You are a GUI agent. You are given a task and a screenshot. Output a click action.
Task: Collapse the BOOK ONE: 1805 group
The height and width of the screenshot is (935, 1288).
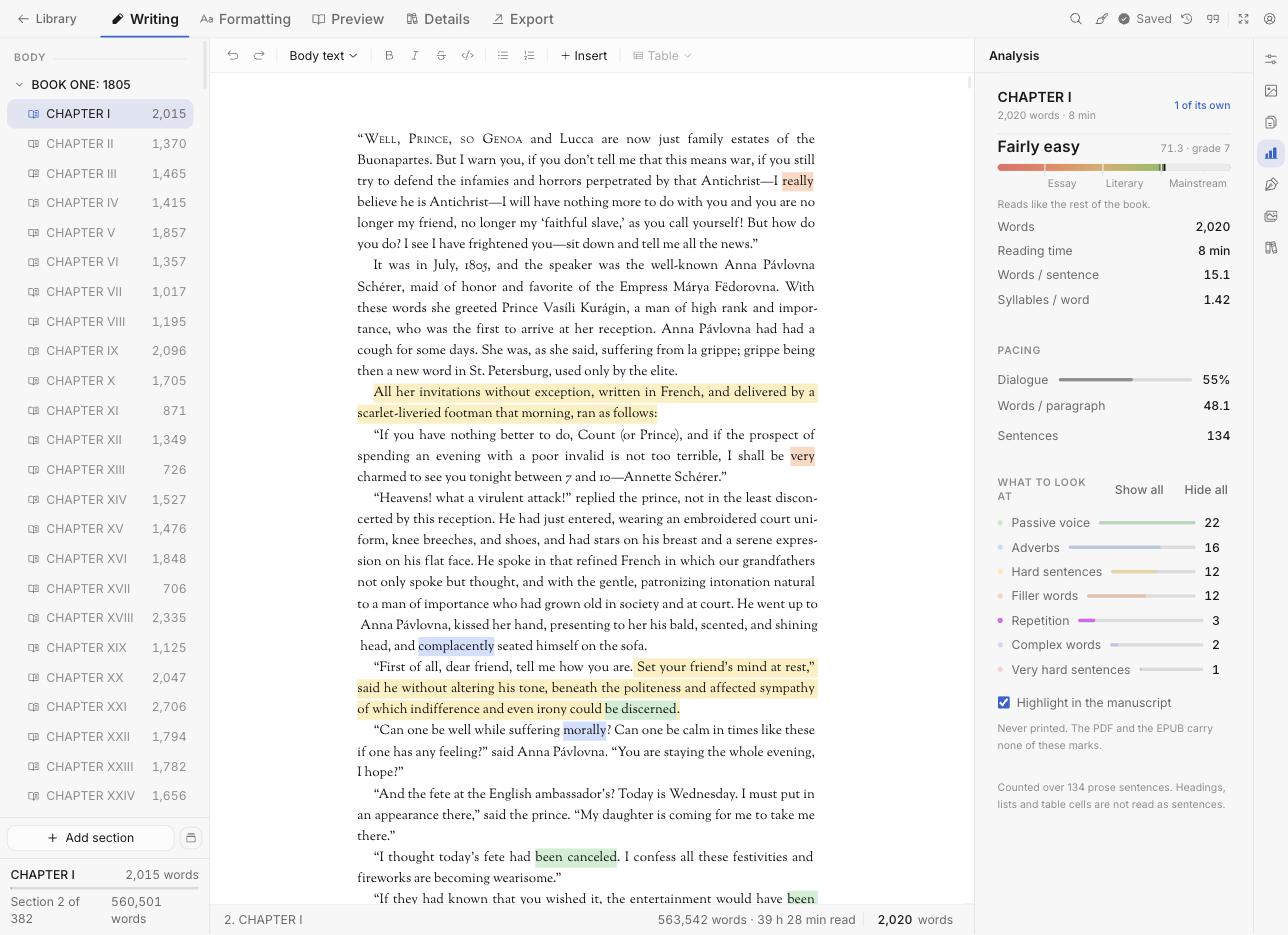coord(19,85)
